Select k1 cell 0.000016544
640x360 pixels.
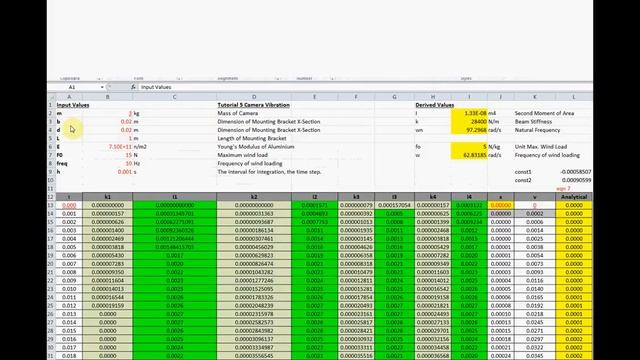(x=108, y=298)
